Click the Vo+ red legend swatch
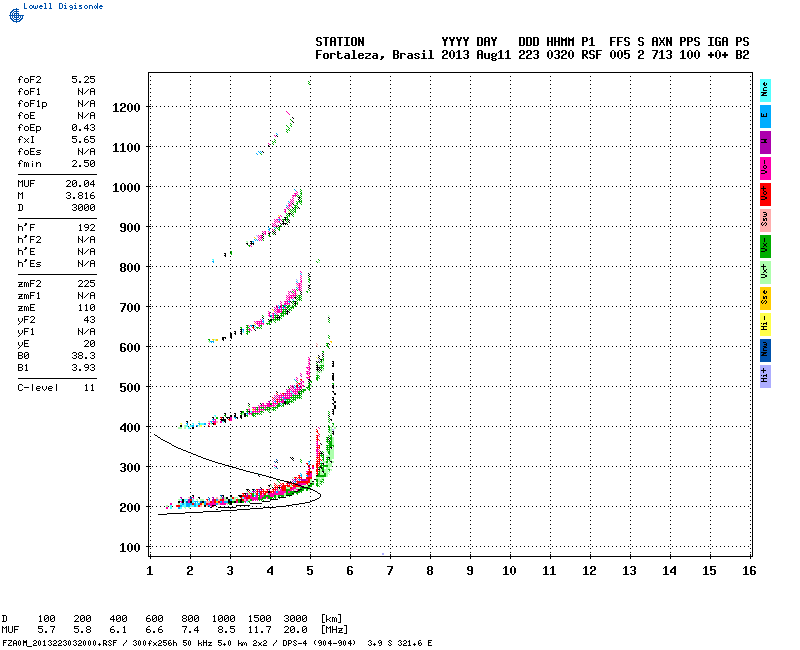Screen dimensions: 800x650 click(765, 194)
